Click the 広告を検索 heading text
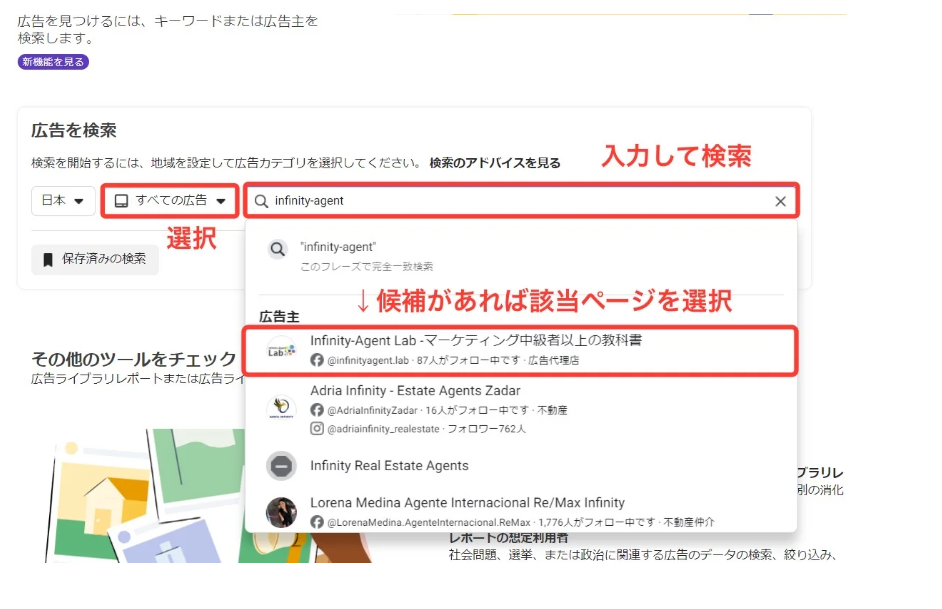Viewport: 942px width, 609px height. tap(74, 130)
